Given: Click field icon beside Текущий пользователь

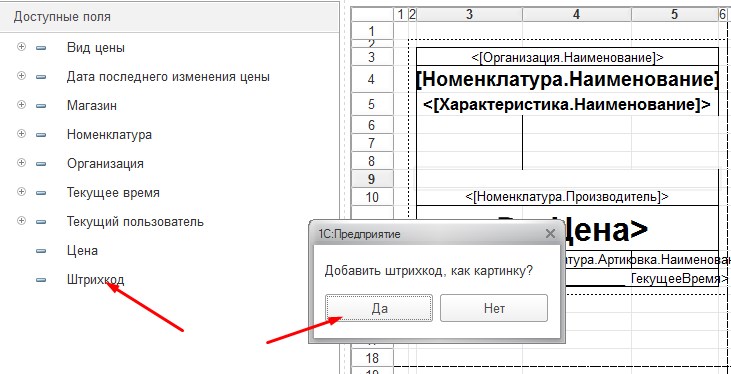Looking at the screenshot, I should (x=41, y=222).
